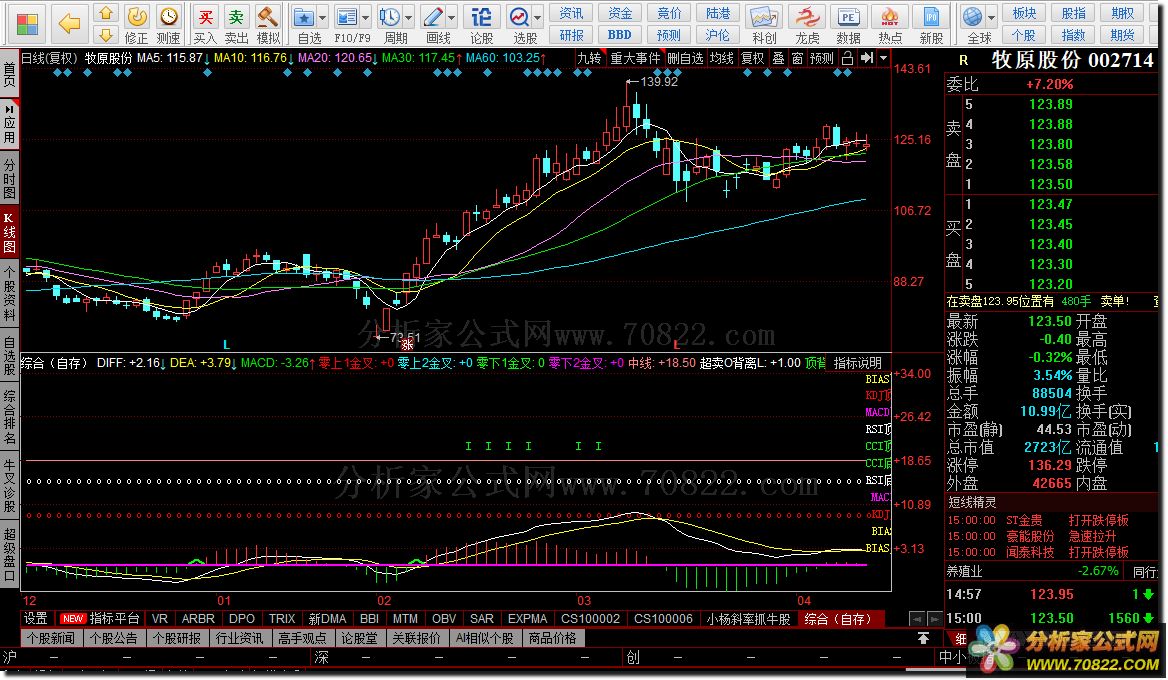Open the 科创 board icon
The height and width of the screenshot is (680, 1168).
pyautogui.click(x=764, y=24)
